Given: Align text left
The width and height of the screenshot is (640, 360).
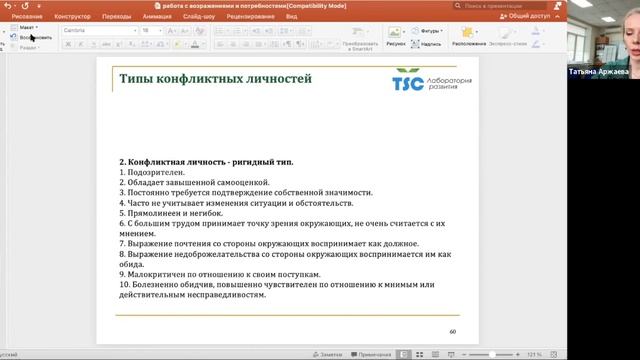Looking at the screenshot, I should [220, 44].
